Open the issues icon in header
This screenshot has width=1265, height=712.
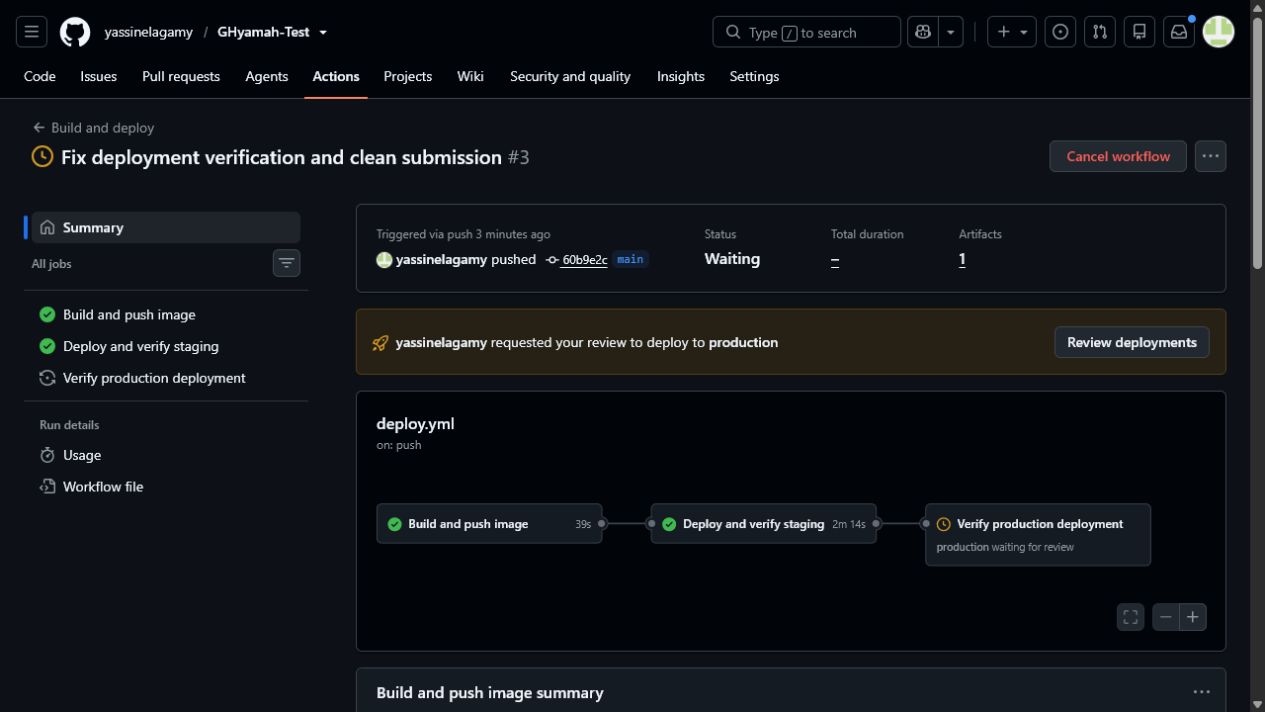click(x=1060, y=32)
